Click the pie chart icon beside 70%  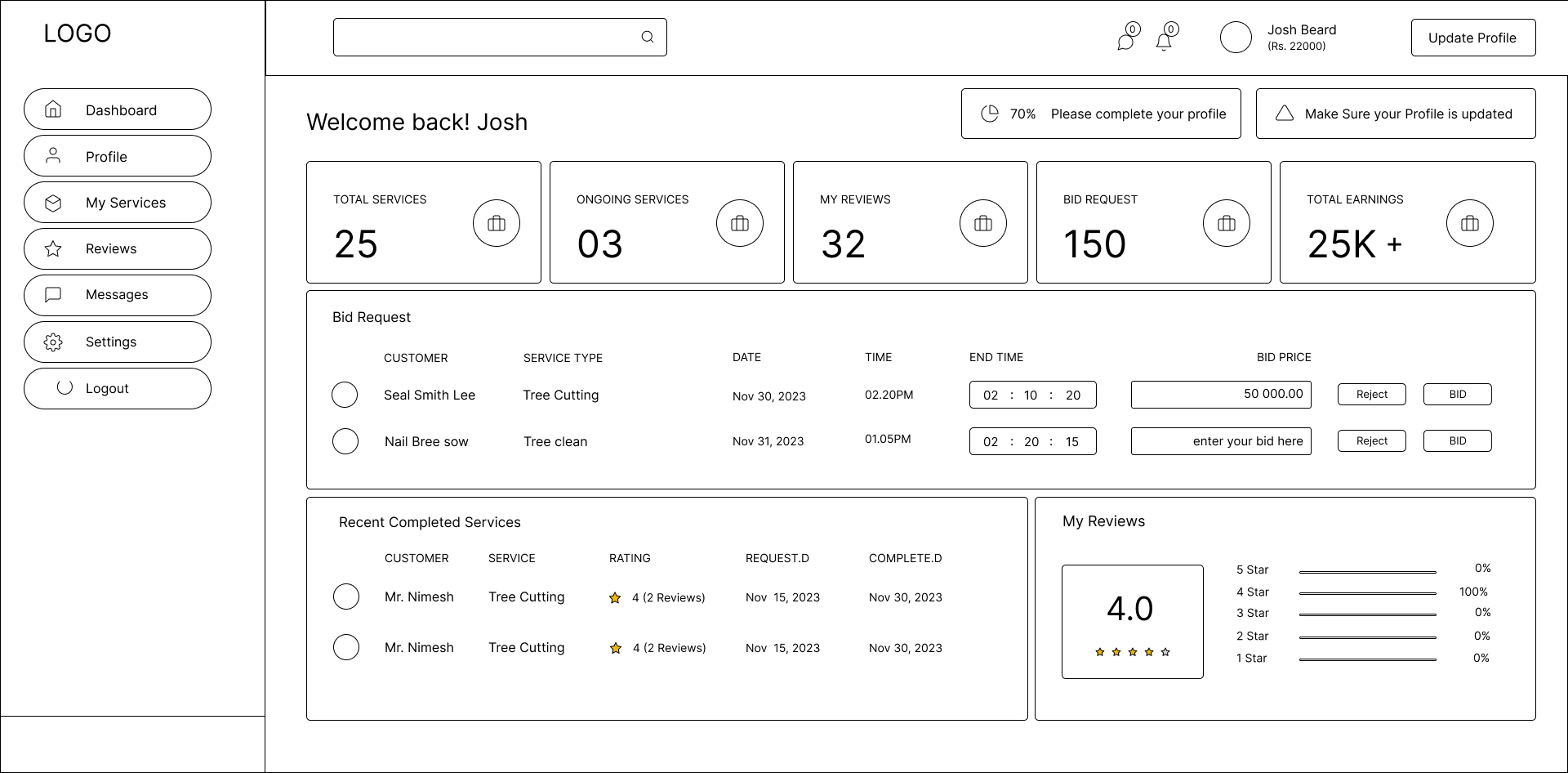pyautogui.click(x=990, y=114)
